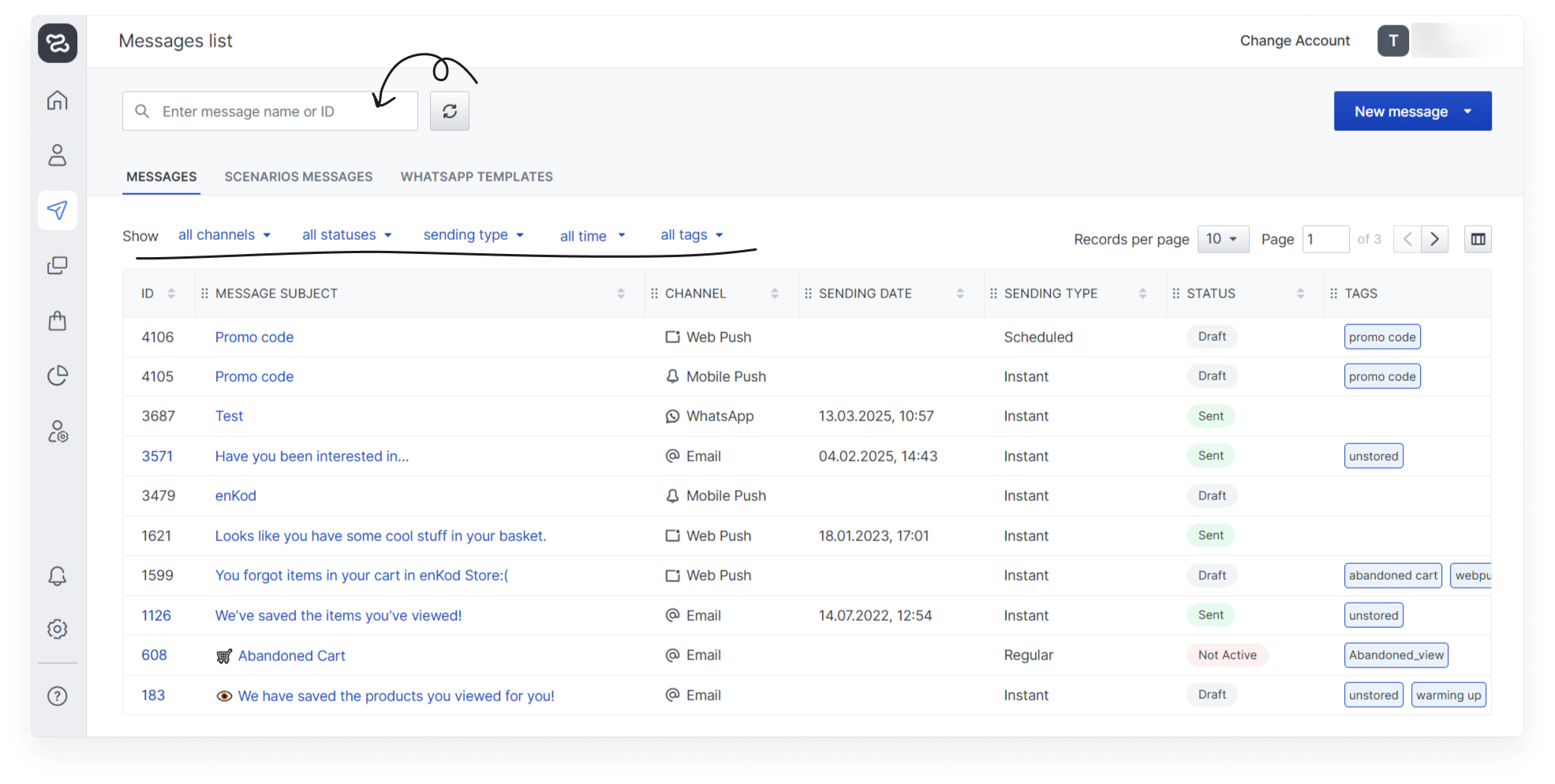Open the shopping bag icon in sidebar
This screenshot has height=784, width=1555.
pos(58,320)
